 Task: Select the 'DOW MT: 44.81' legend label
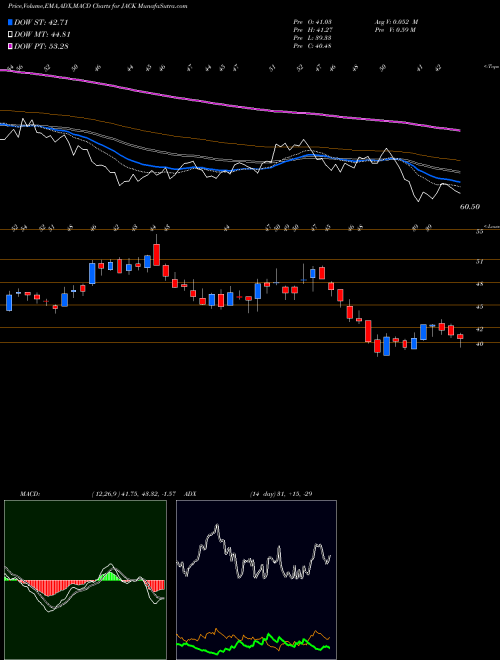(41, 35)
